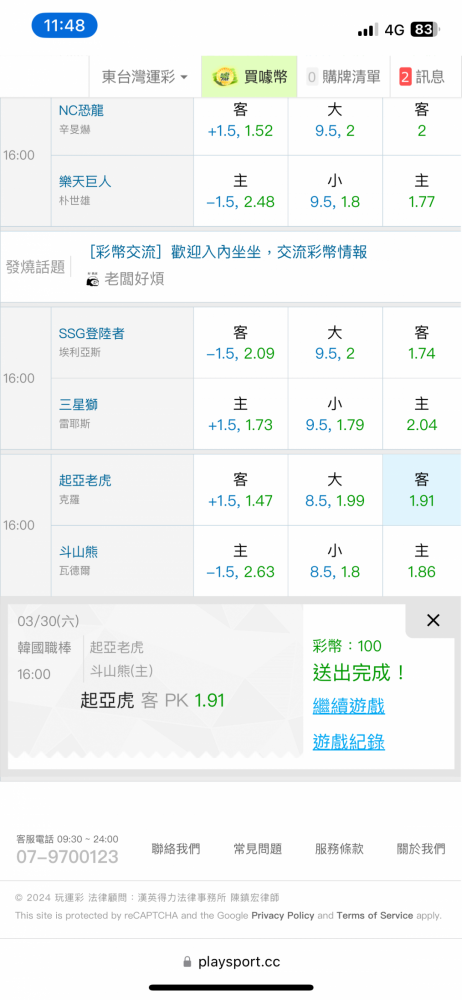
Task: Tap the 11:48 status bar clock
Action: 64,26
